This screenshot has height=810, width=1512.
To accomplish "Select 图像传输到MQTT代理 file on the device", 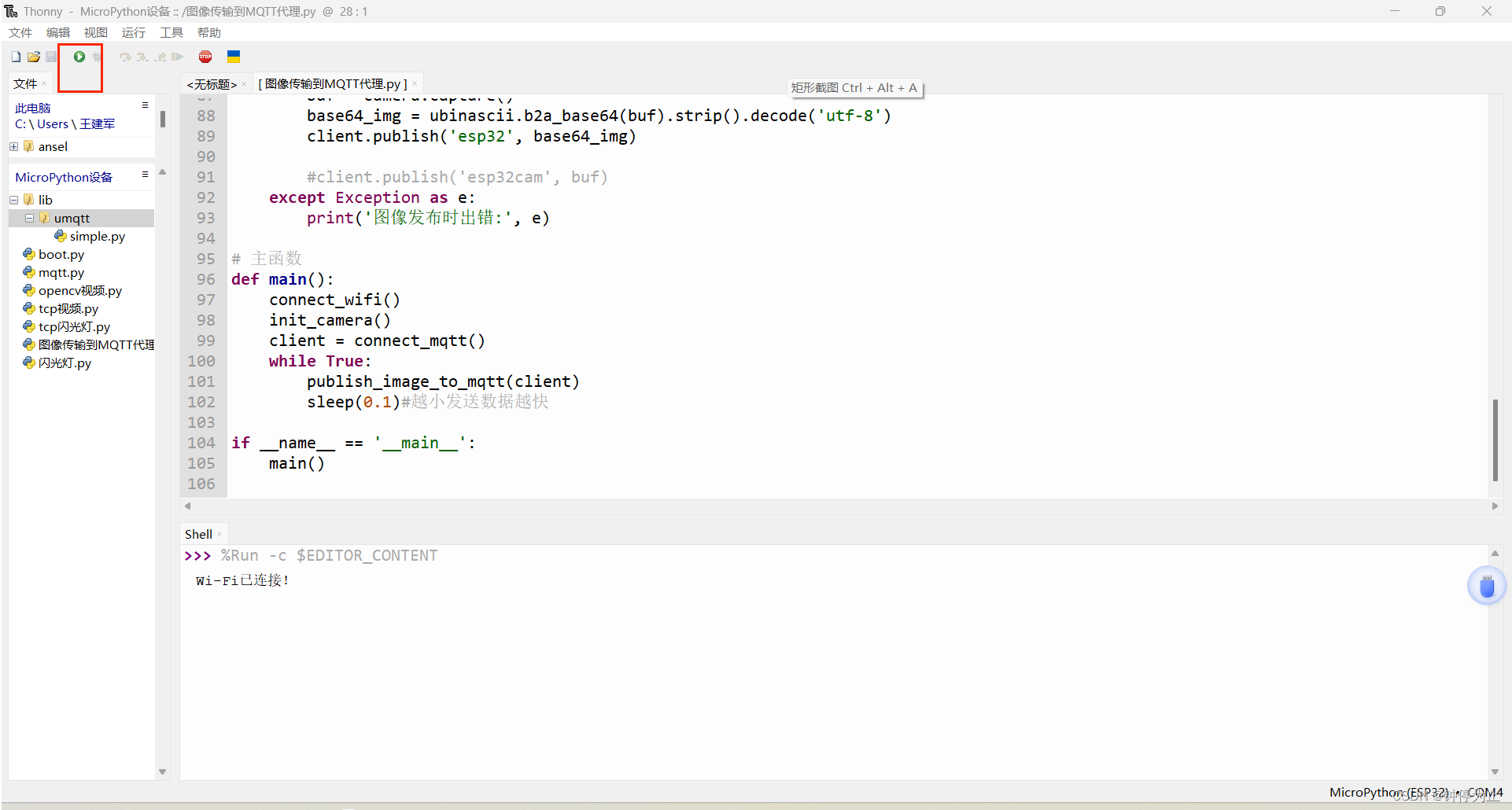I will 96,344.
